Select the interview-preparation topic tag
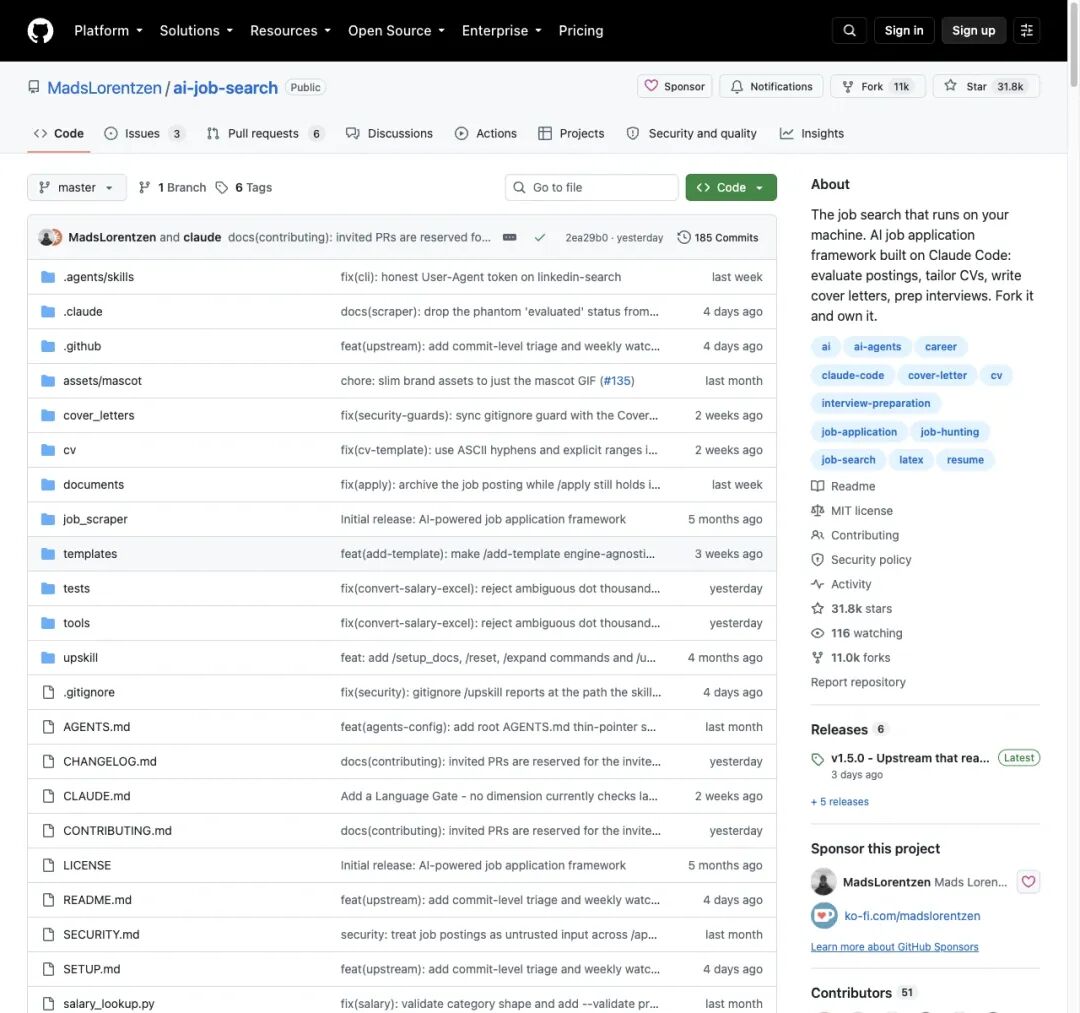Screen dimensions: 1080x1013 coord(875,404)
